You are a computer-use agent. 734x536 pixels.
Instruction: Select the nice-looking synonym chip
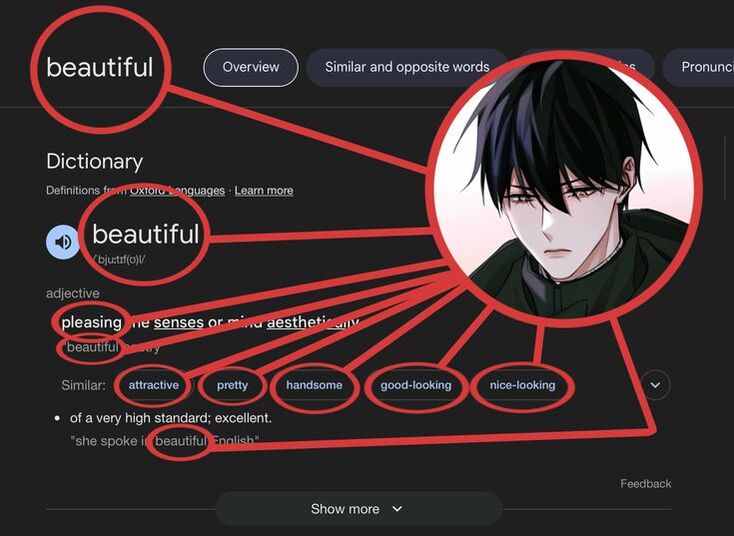522,385
